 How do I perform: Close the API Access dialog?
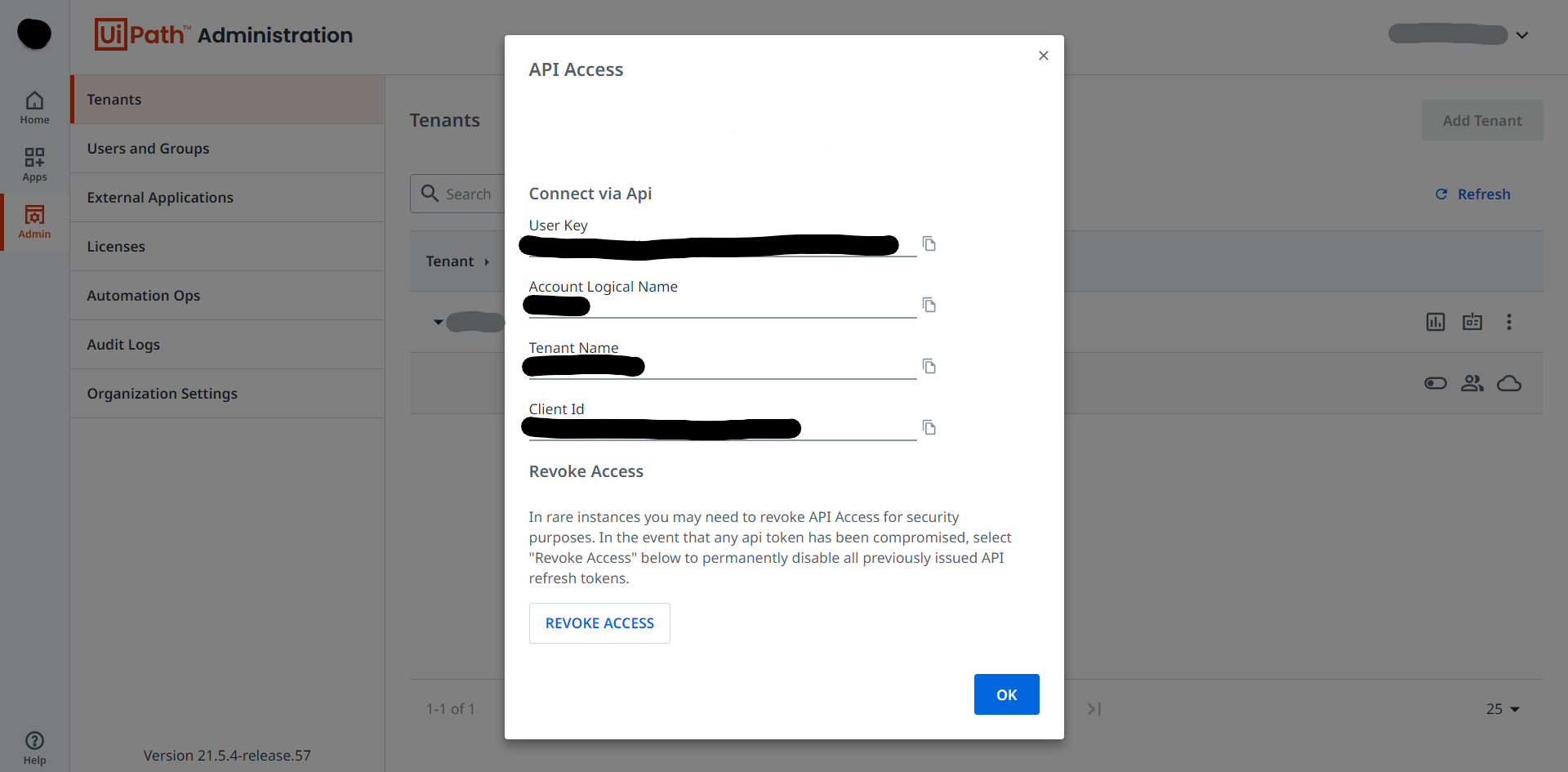click(x=1043, y=56)
